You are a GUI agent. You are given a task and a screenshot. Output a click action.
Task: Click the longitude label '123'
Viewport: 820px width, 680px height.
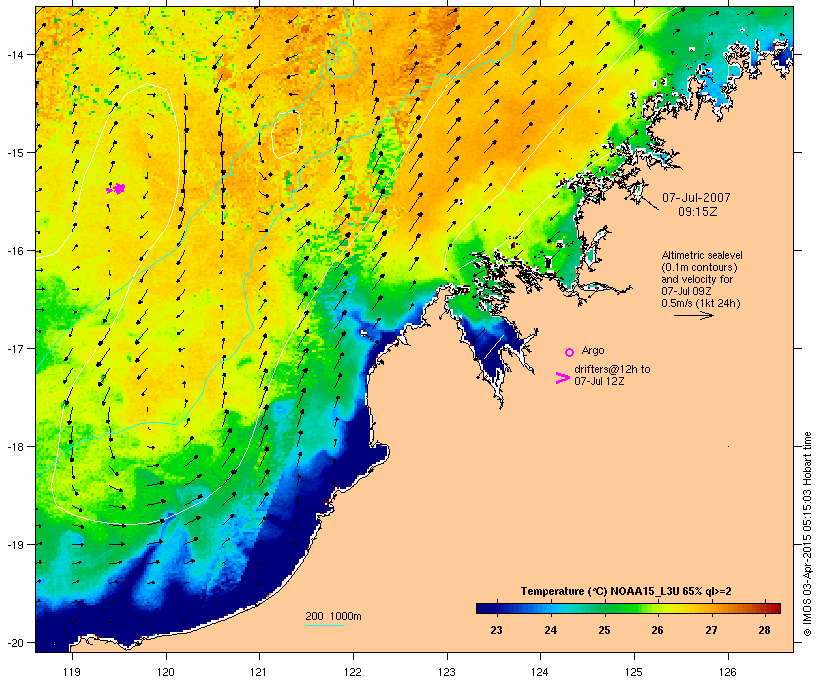447,672
